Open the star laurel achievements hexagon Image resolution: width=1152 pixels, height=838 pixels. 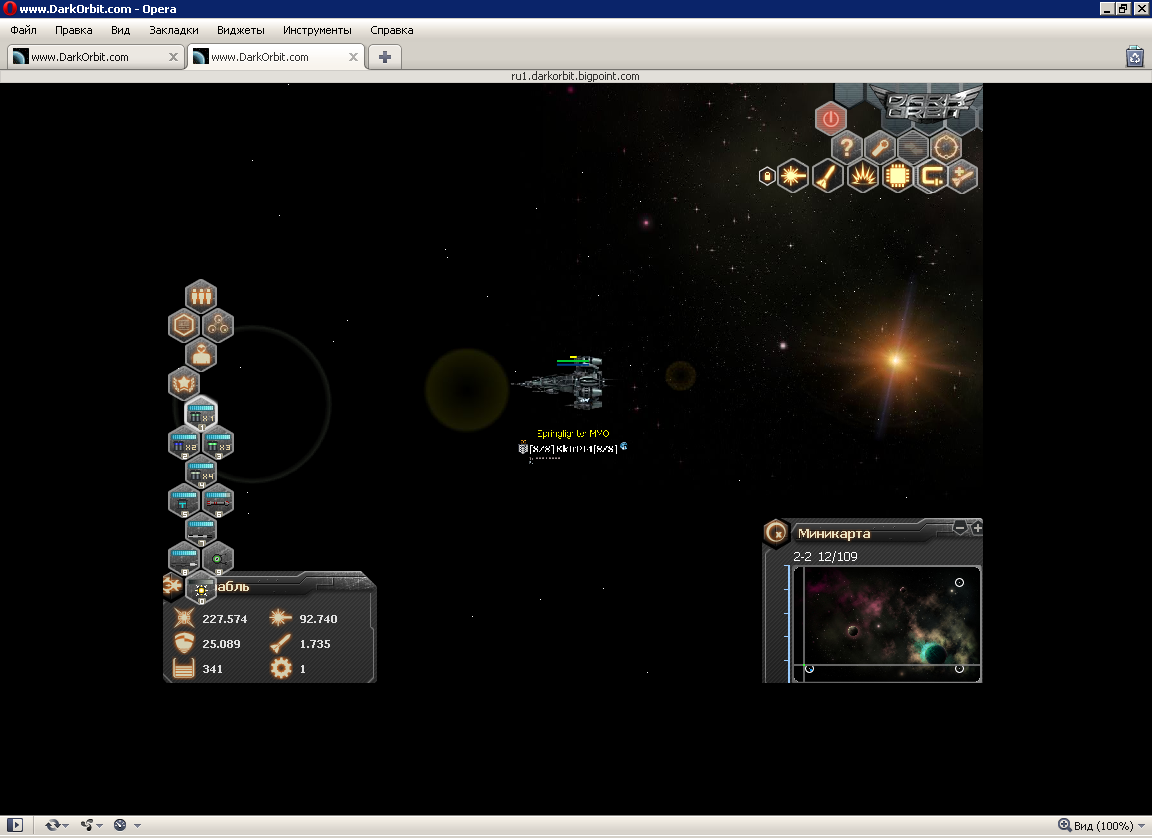(x=184, y=383)
